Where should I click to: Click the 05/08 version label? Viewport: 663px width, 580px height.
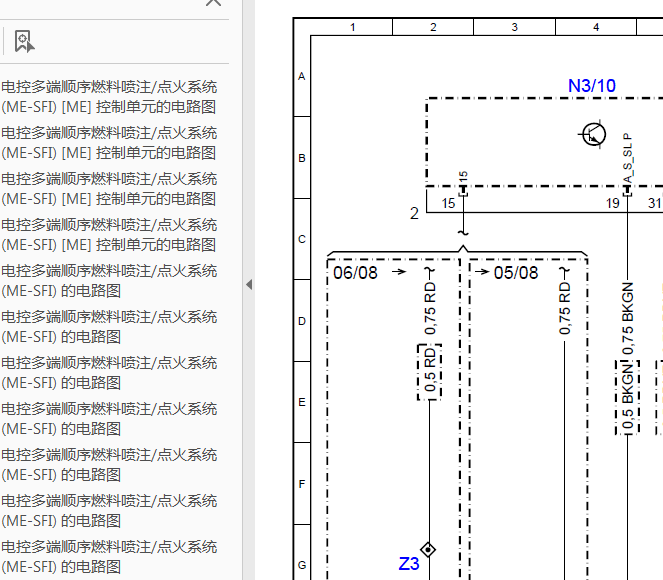516,273
